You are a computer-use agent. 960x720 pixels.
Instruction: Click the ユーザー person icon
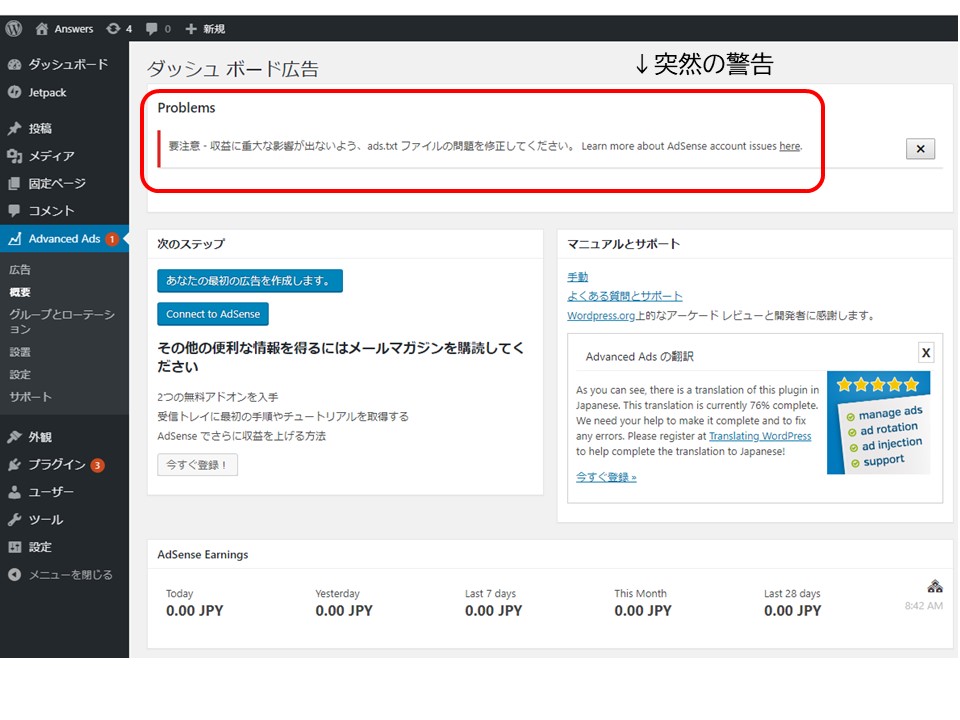15,492
